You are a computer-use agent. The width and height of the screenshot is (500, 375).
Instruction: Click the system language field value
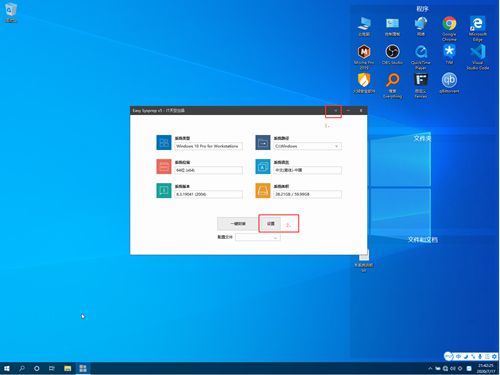(307, 170)
